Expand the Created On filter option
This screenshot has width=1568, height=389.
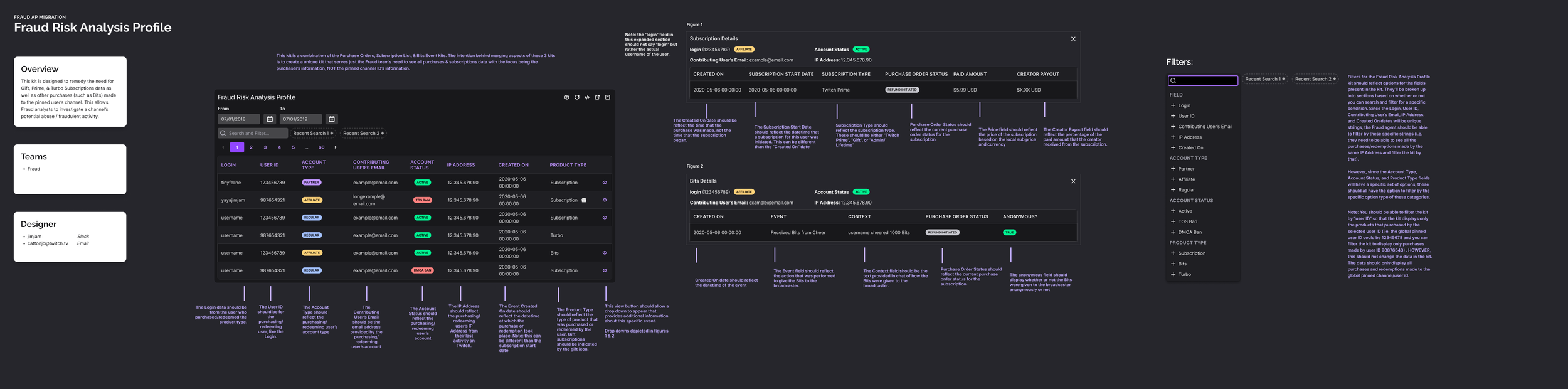(1173, 147)
